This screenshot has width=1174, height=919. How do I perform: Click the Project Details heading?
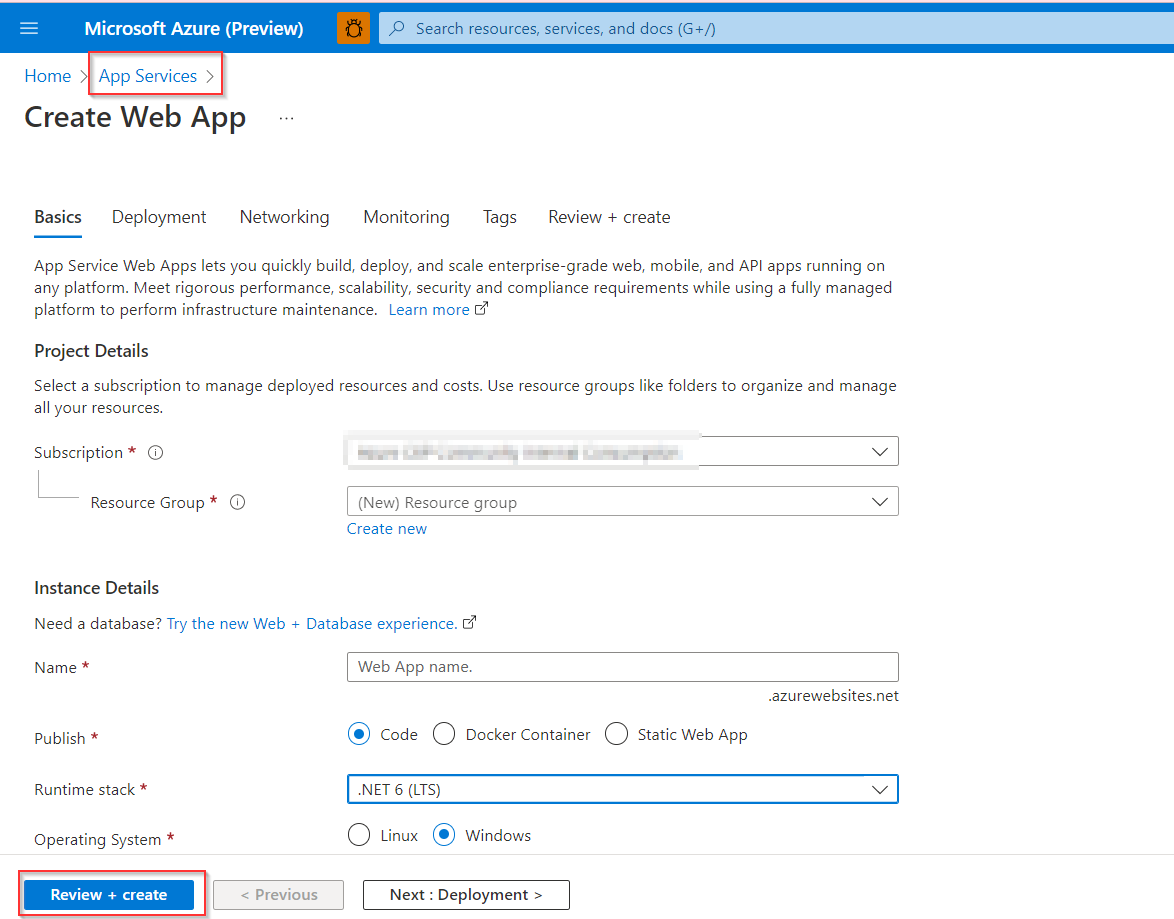click(x=91, y=351)
